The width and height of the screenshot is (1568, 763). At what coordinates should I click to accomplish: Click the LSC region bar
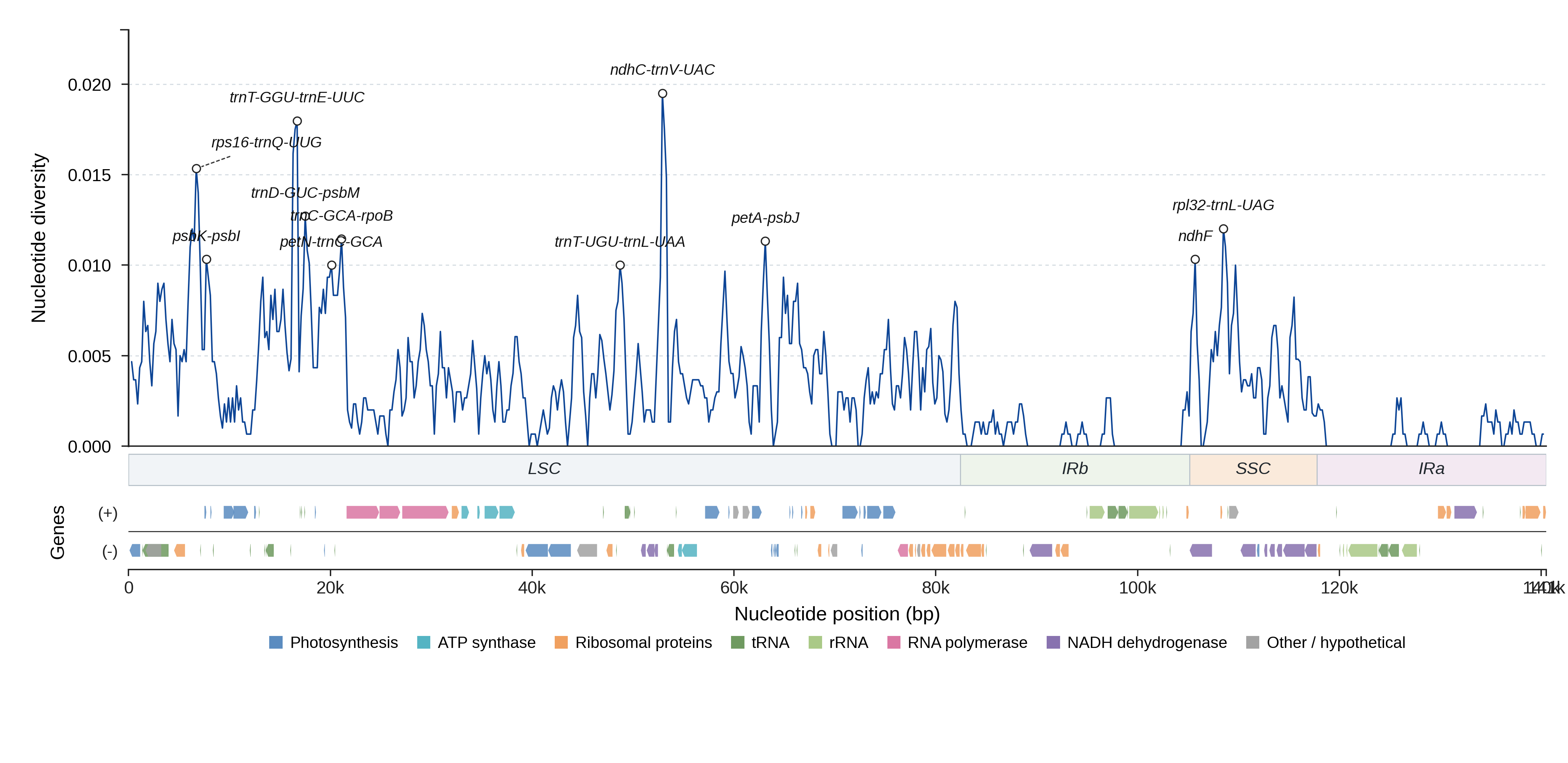(x=545, y=469)
